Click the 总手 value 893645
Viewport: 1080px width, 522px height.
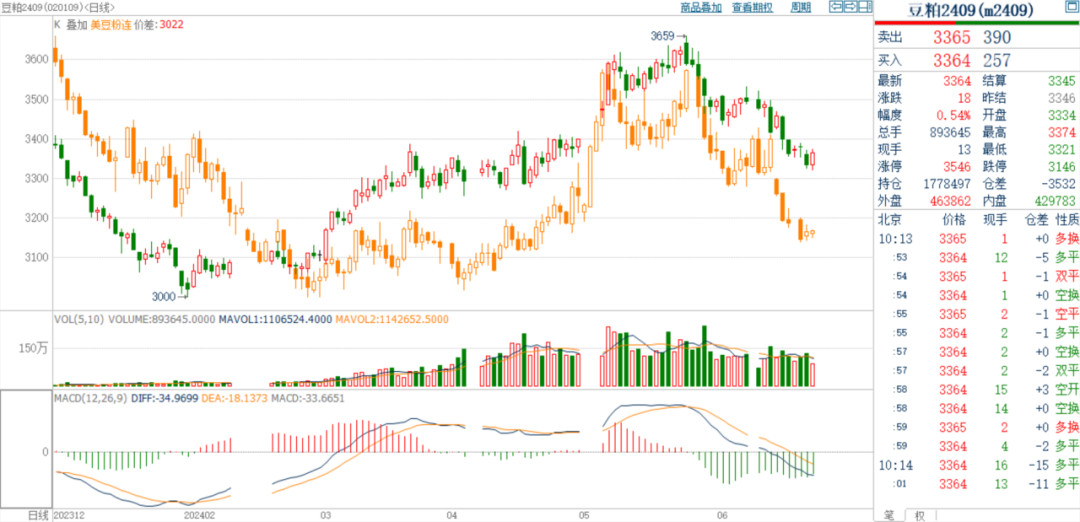click(950, 132)
